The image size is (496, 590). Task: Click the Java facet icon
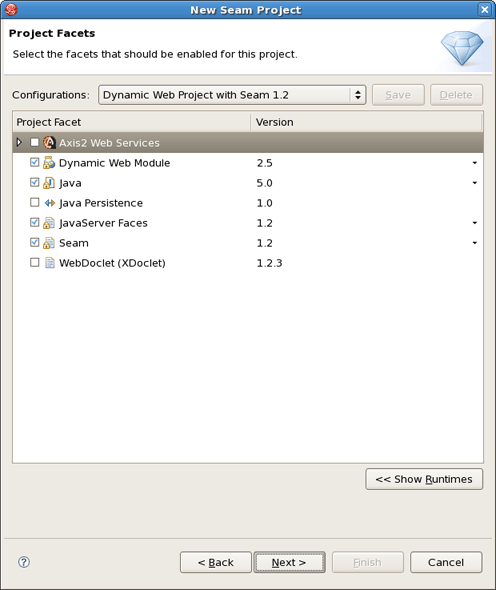[49, 183]
